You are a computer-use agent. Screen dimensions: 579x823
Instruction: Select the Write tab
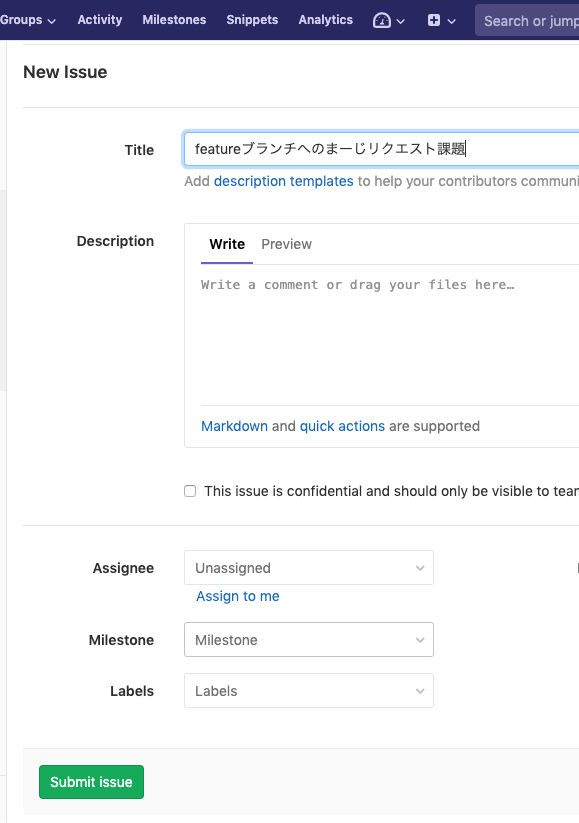click(x=227, y=244)
